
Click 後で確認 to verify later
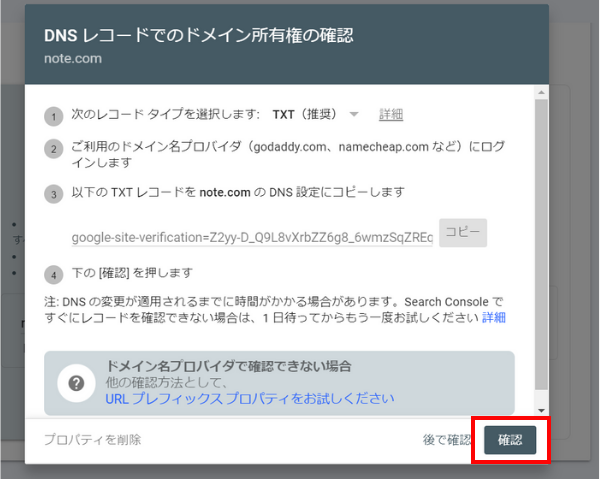click(x=447, y=440)
